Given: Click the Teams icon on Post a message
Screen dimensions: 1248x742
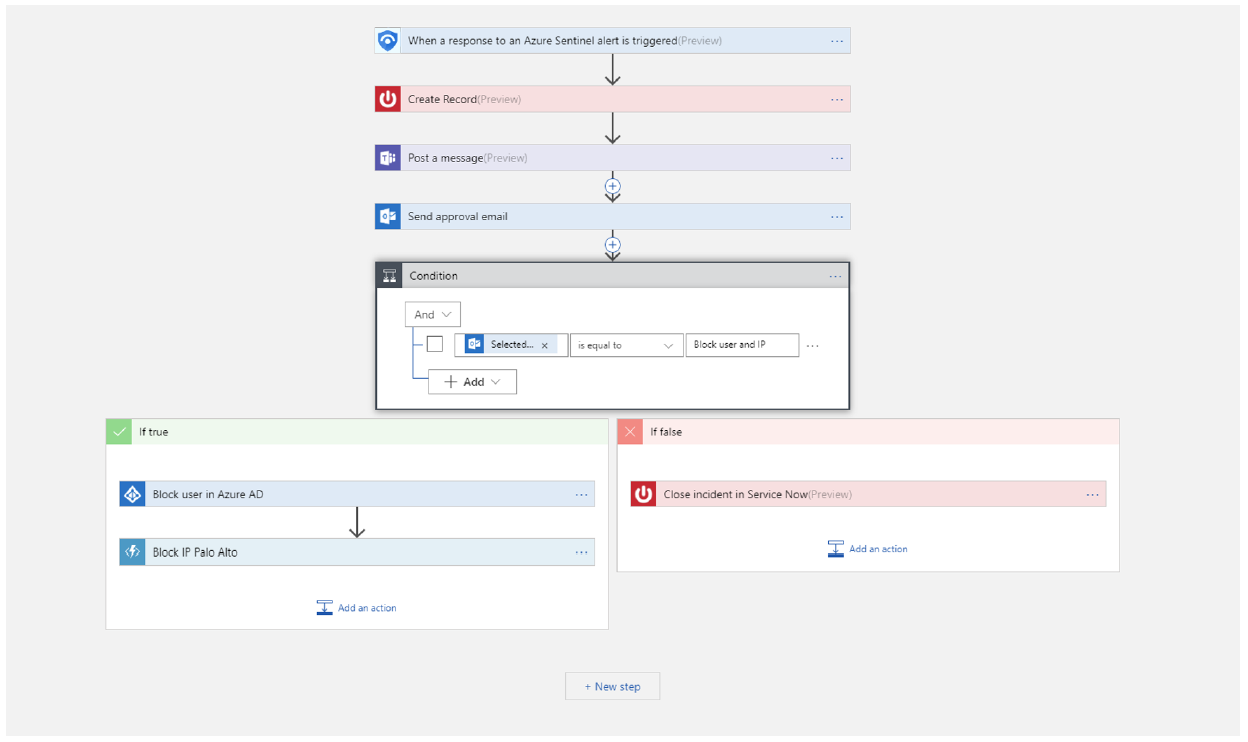Looking at the screenshot, I should [388, 158].
